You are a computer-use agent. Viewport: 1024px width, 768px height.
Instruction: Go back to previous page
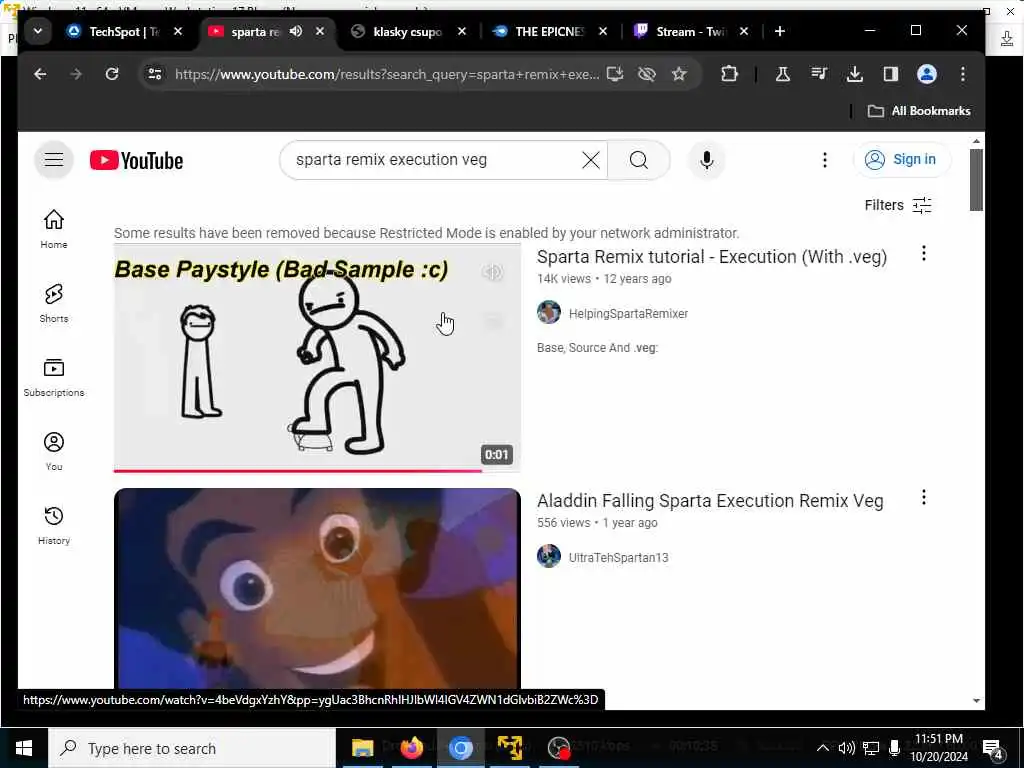point(40,74)
